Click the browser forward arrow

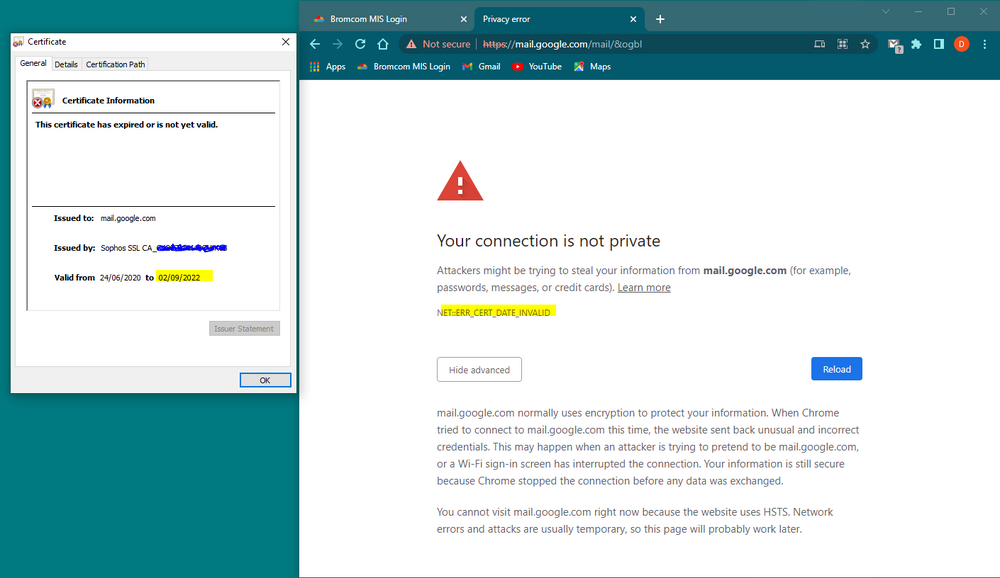pos(337,44)
